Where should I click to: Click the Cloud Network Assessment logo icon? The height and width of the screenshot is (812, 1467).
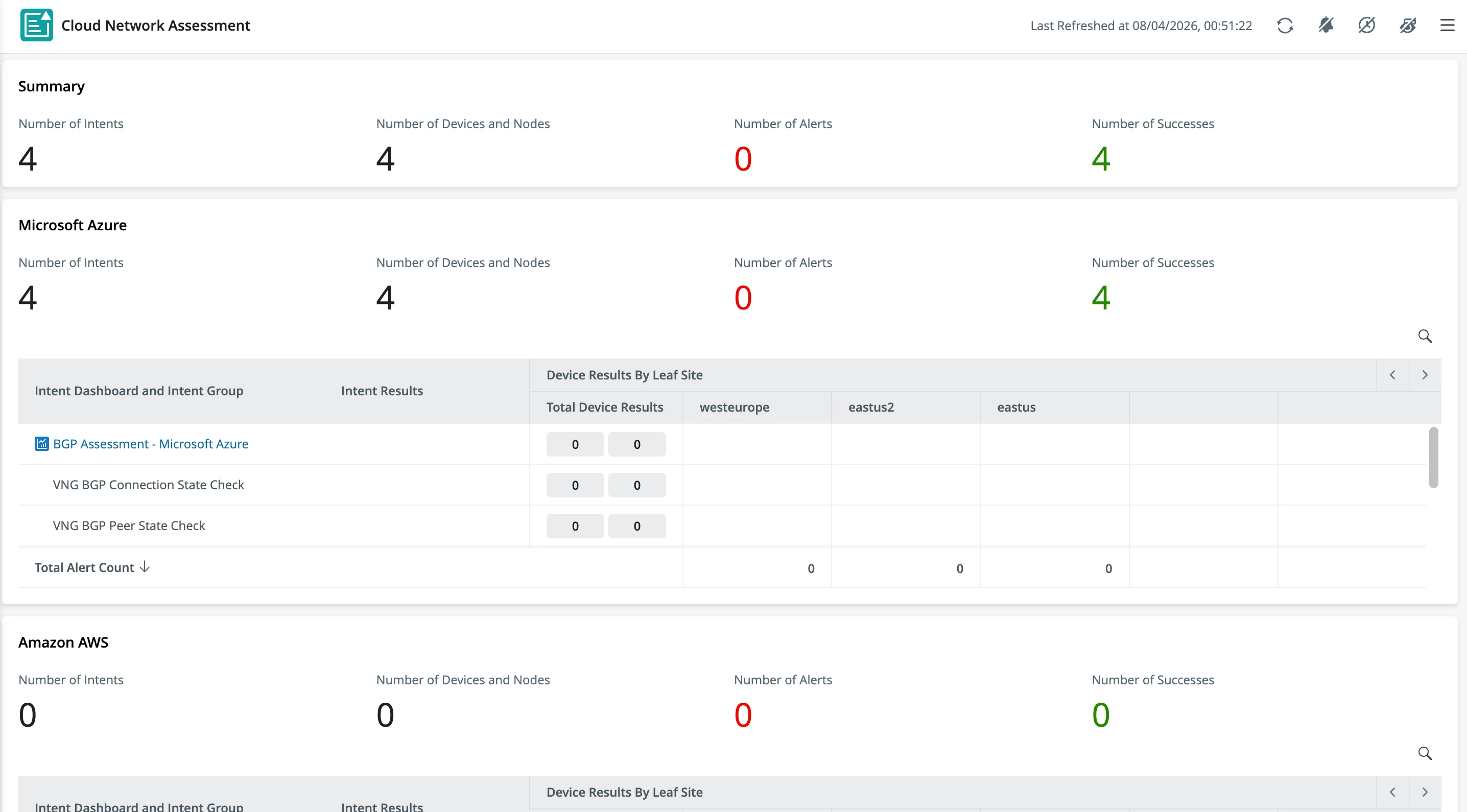pos(37,25)
